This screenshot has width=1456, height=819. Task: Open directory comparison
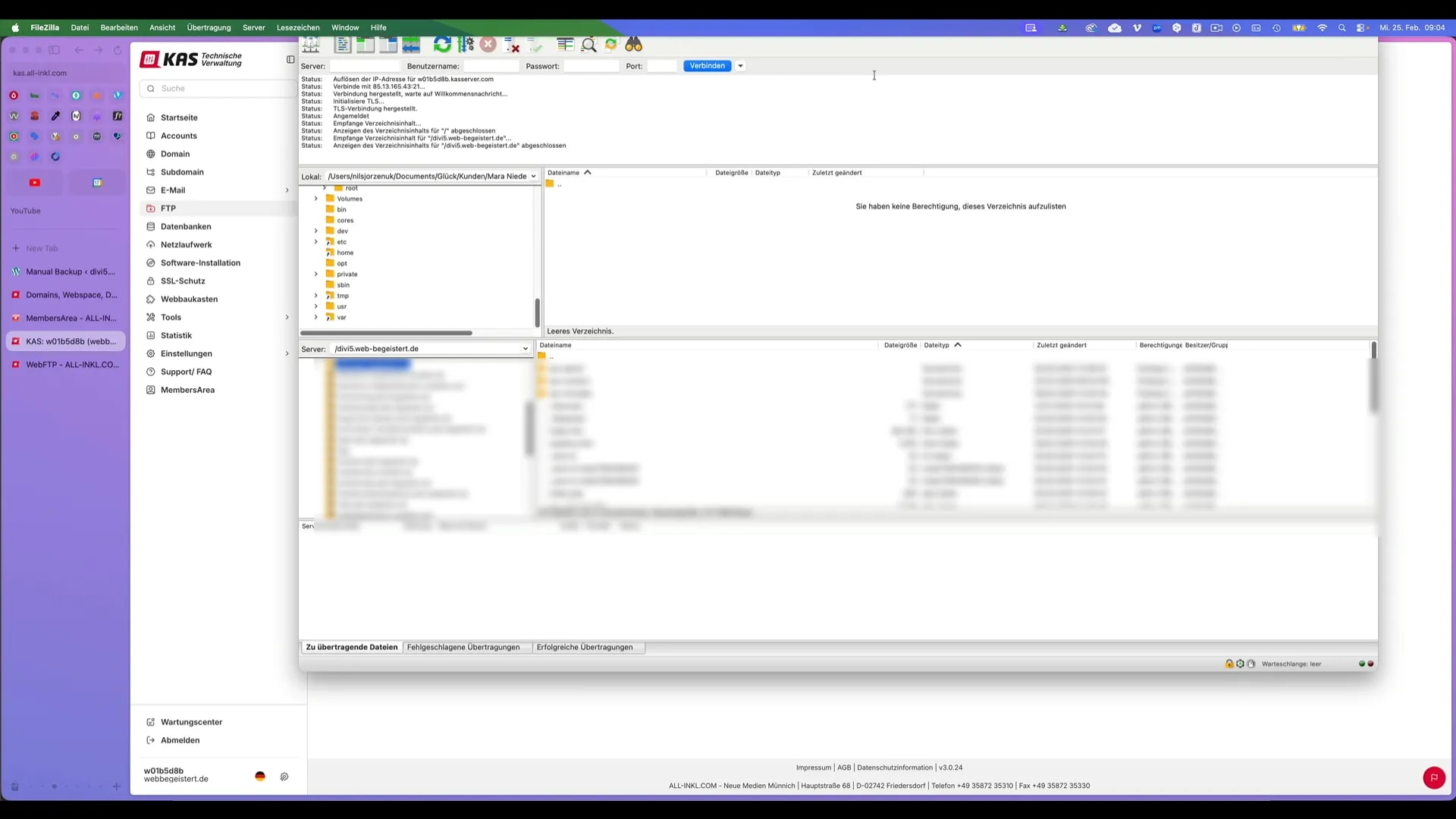tap(588, 45)
